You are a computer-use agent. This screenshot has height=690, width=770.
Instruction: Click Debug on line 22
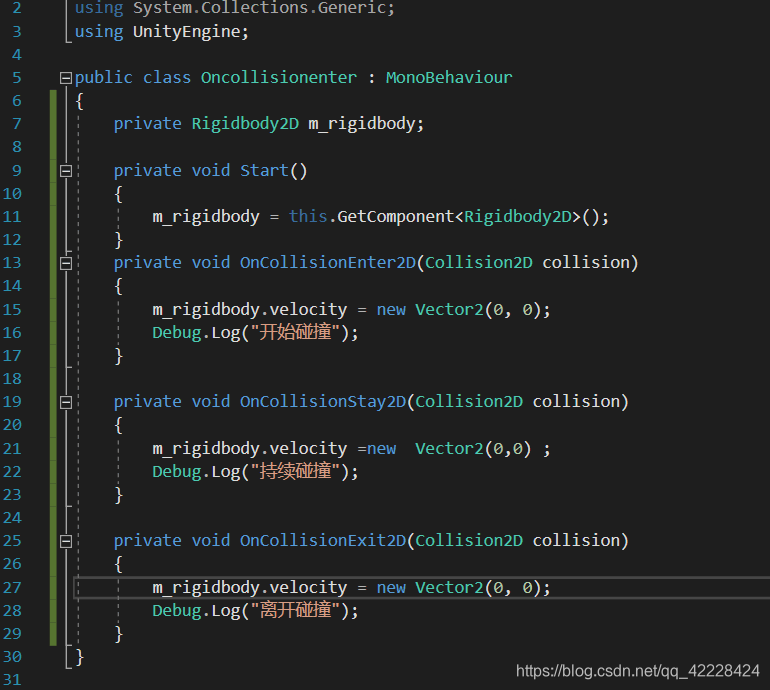click(177, 471)
